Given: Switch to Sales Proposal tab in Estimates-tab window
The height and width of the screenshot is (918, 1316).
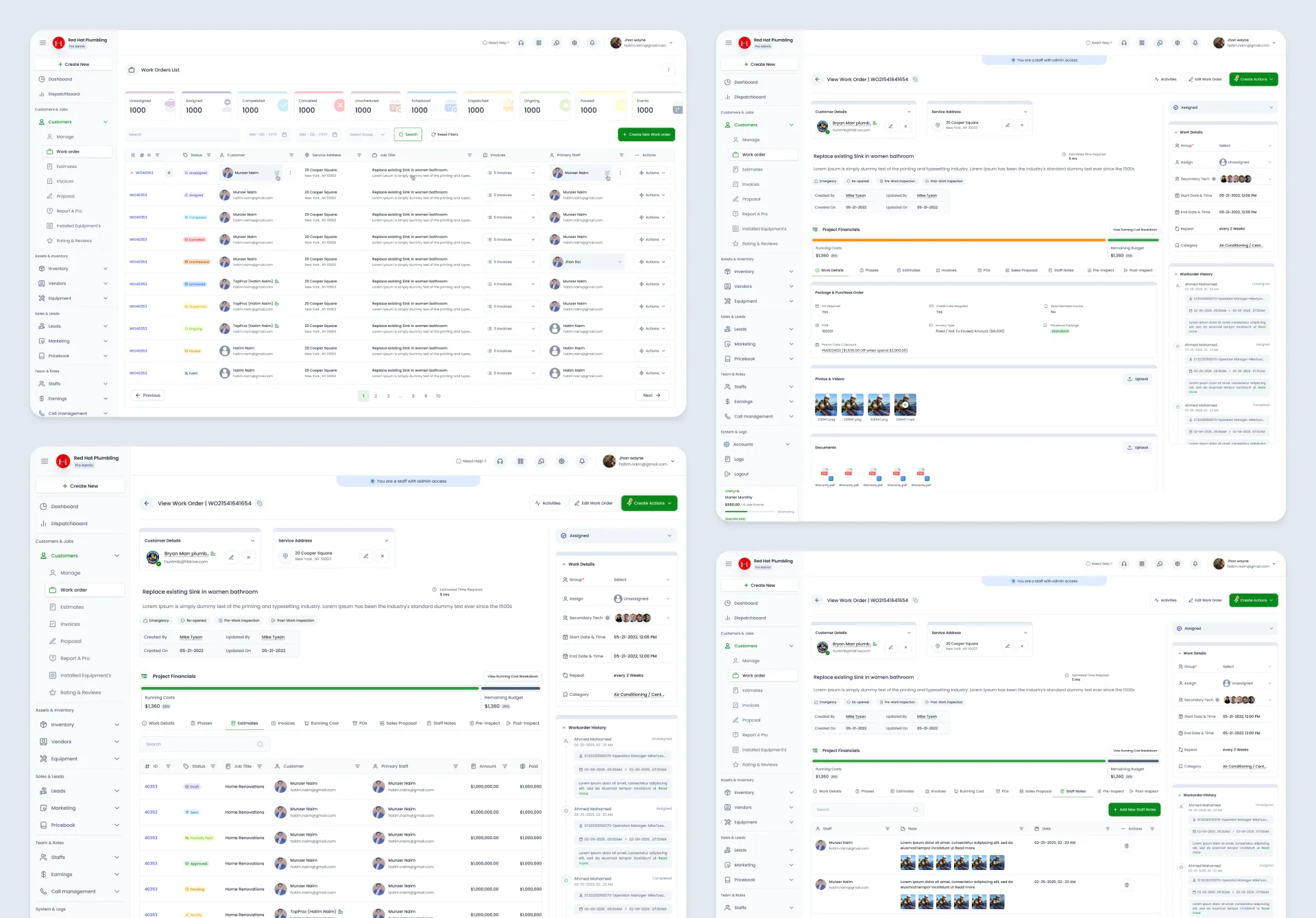Looking at the screenshot, I should (398, 723).
